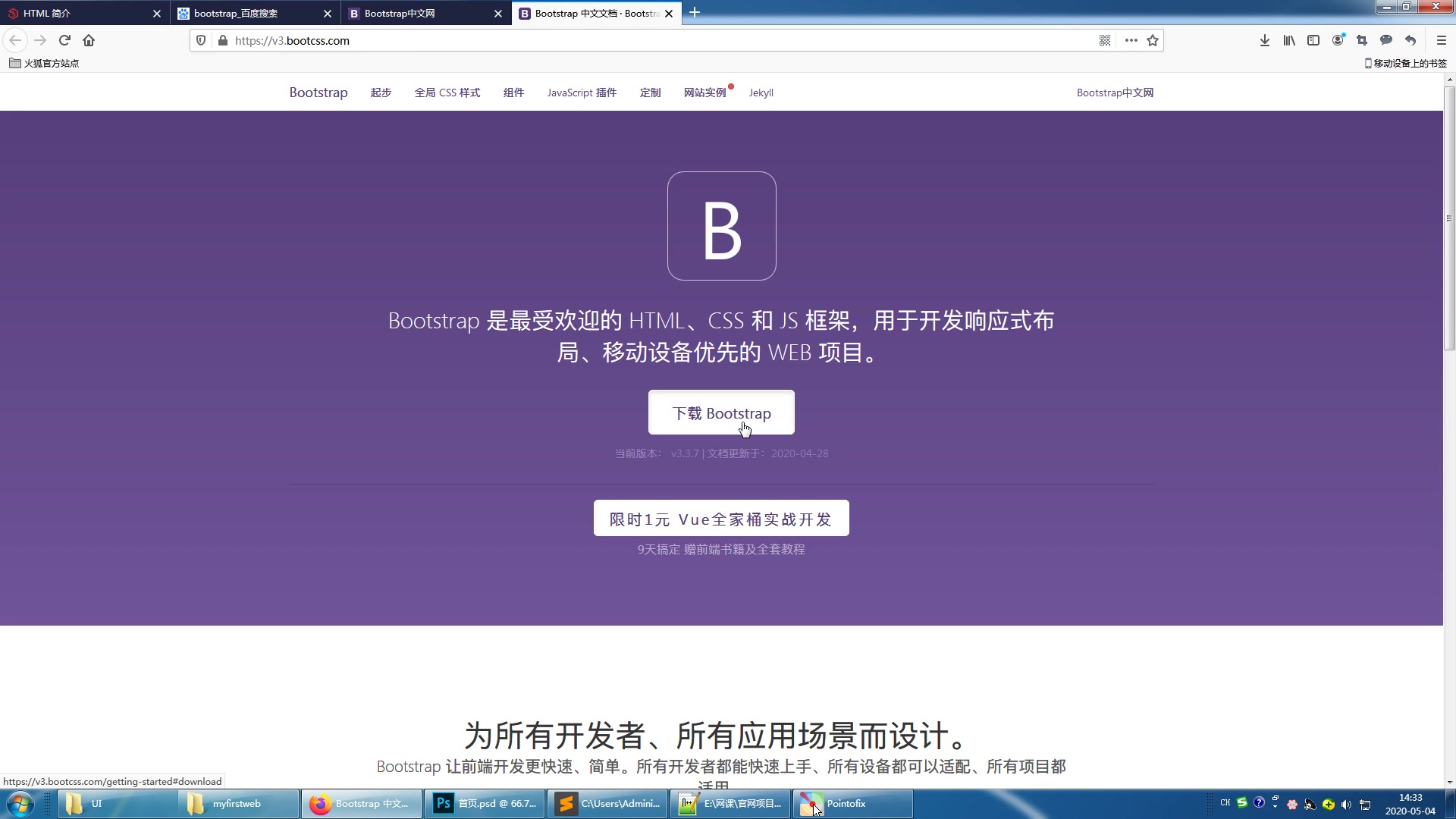The width and height of the screenshot is (1456, 819).
Task: Click the satellite dish tray icon
Action: click(1310, 805)
